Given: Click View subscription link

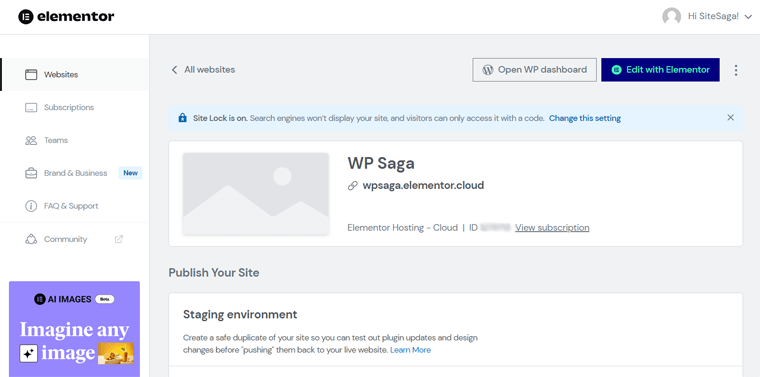Looking at the screenshot, I should (x=552, y=228).
